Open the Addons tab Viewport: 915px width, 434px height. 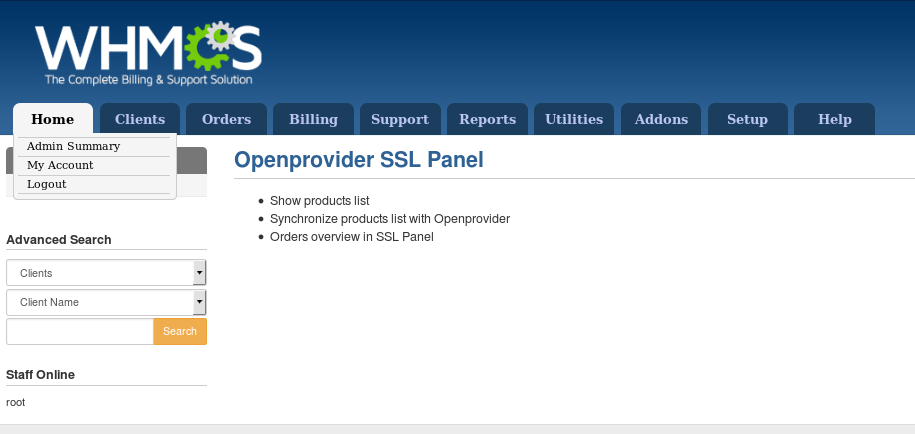click(661, 119)
